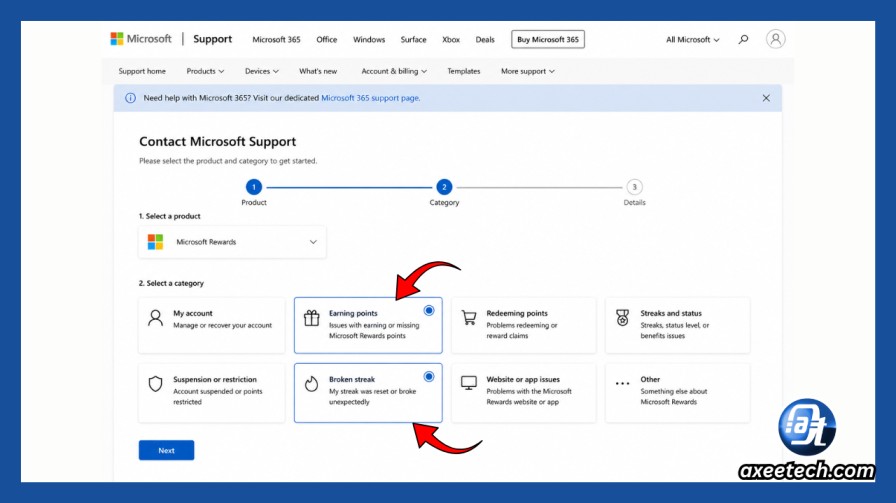Click step 2 Category in progress tracker
This screenshot has width=896, height=503.
pyautogui.click(x=444, y=187)
